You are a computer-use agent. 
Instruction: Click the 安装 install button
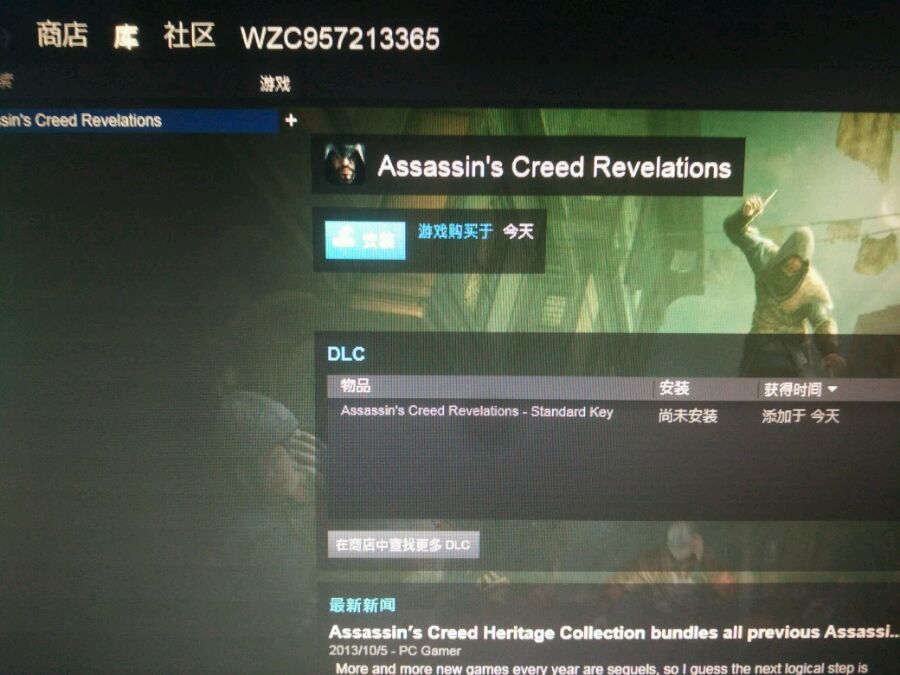point(365,240)
